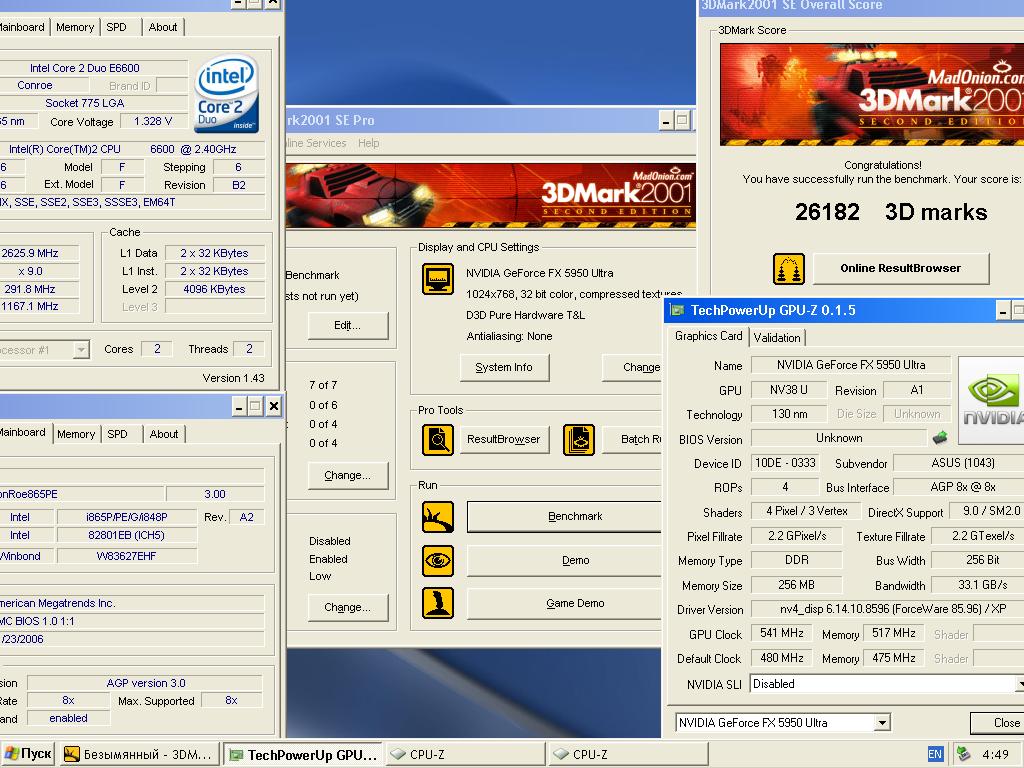Viewport: 1024px width, 768px height.
Task: Click the Online ResultBrowser tree icon
Action: pyautogui.click(x=789, y=269)
